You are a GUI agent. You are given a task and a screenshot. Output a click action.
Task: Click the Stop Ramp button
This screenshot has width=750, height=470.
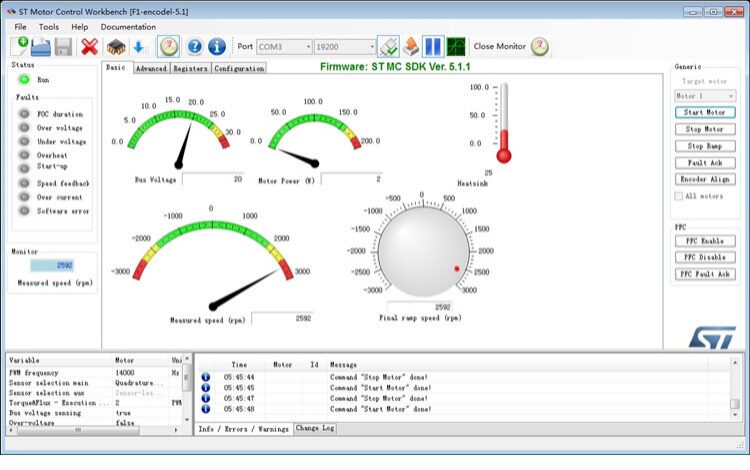click(705, 146)
